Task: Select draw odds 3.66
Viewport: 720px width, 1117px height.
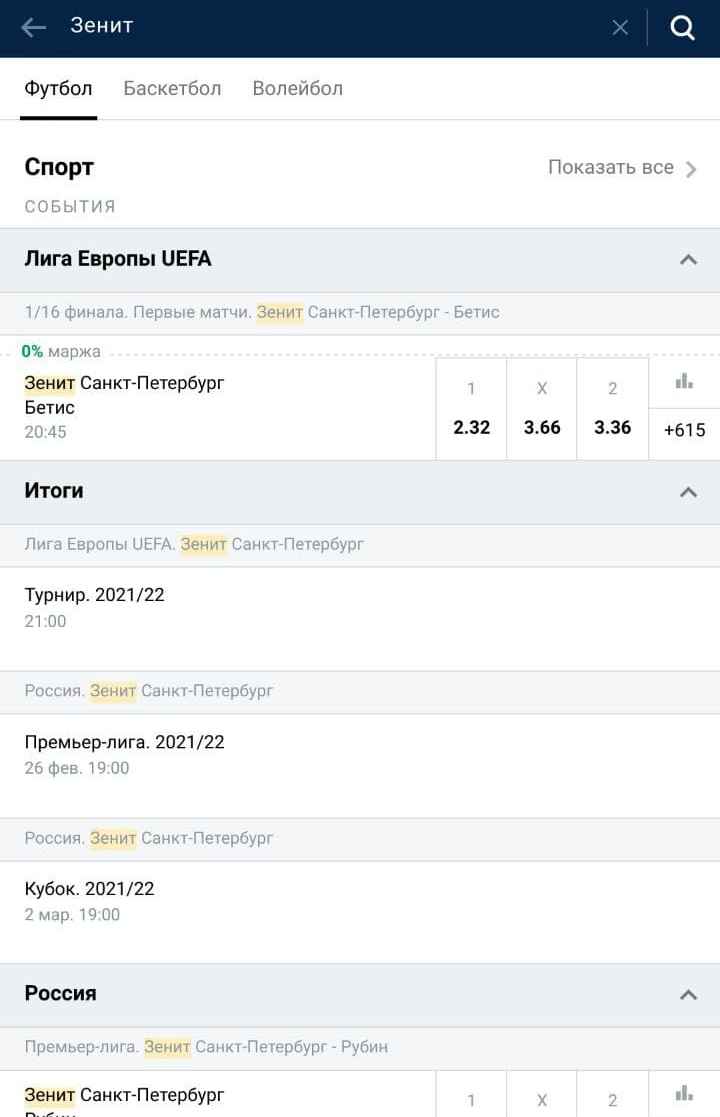Action: pyautogui.click(x=542, y=409)
